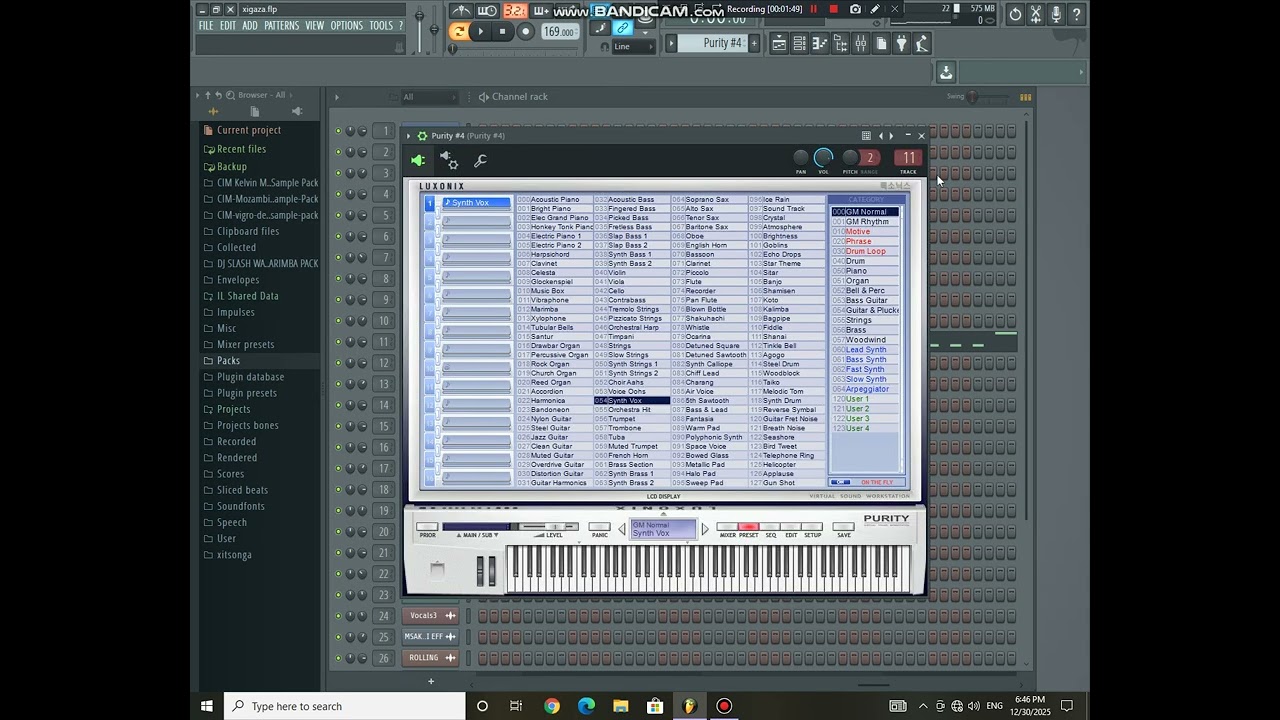Screen dimensions: 1280x720
Task: Open the channel filter All dropdown
Action: [430, 97]
